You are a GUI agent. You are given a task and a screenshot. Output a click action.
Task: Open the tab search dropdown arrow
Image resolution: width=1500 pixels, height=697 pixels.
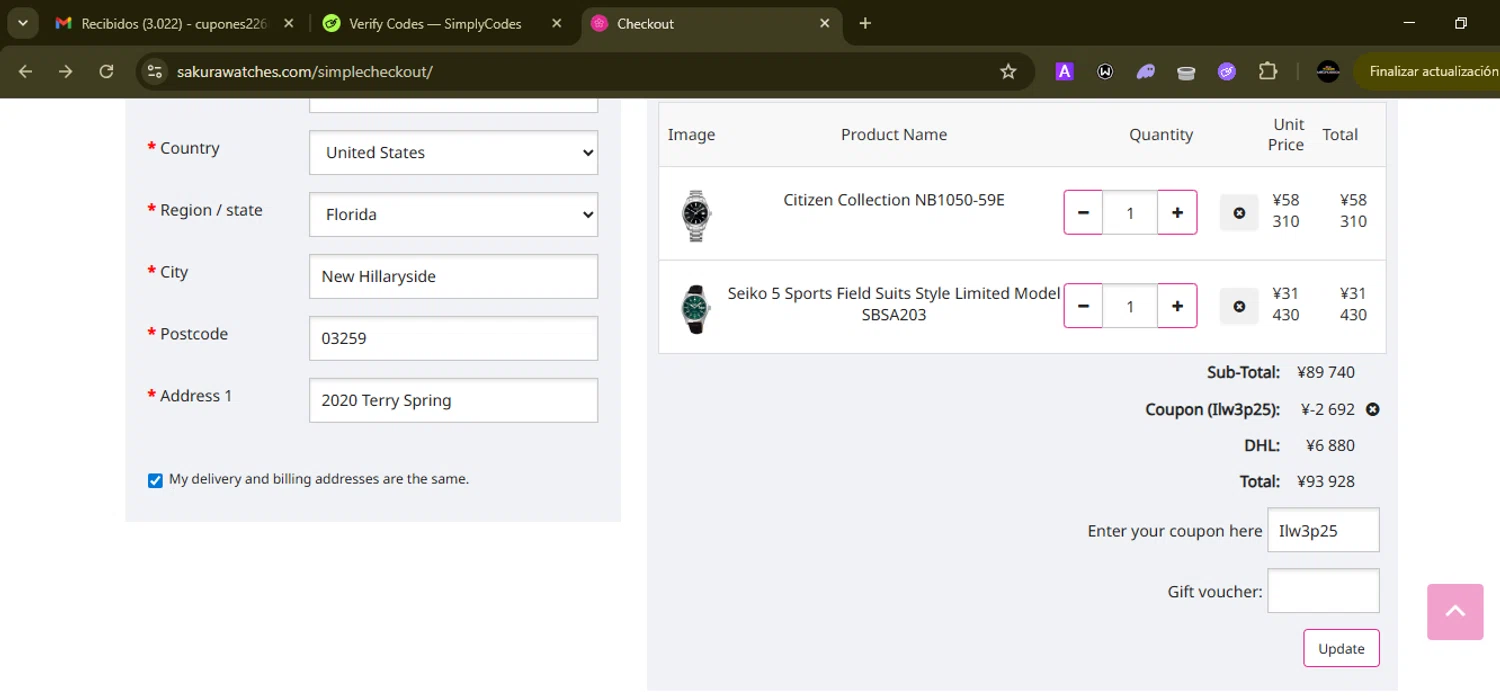[x=22, y=23]
